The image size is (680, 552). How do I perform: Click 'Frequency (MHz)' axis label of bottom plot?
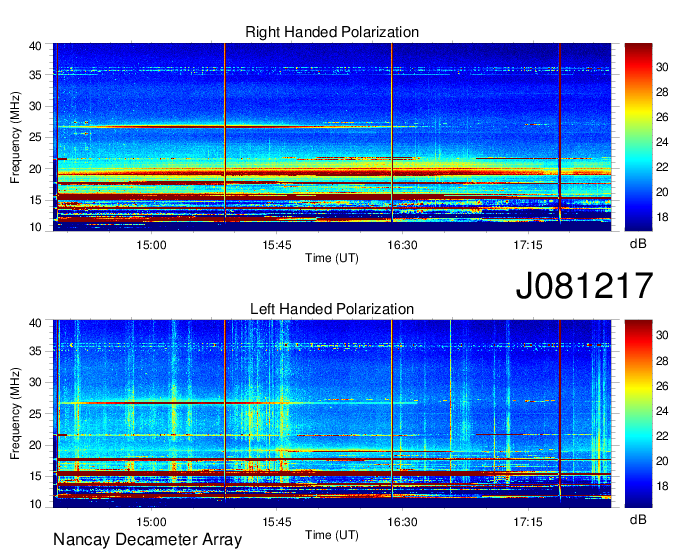[15, 414]
